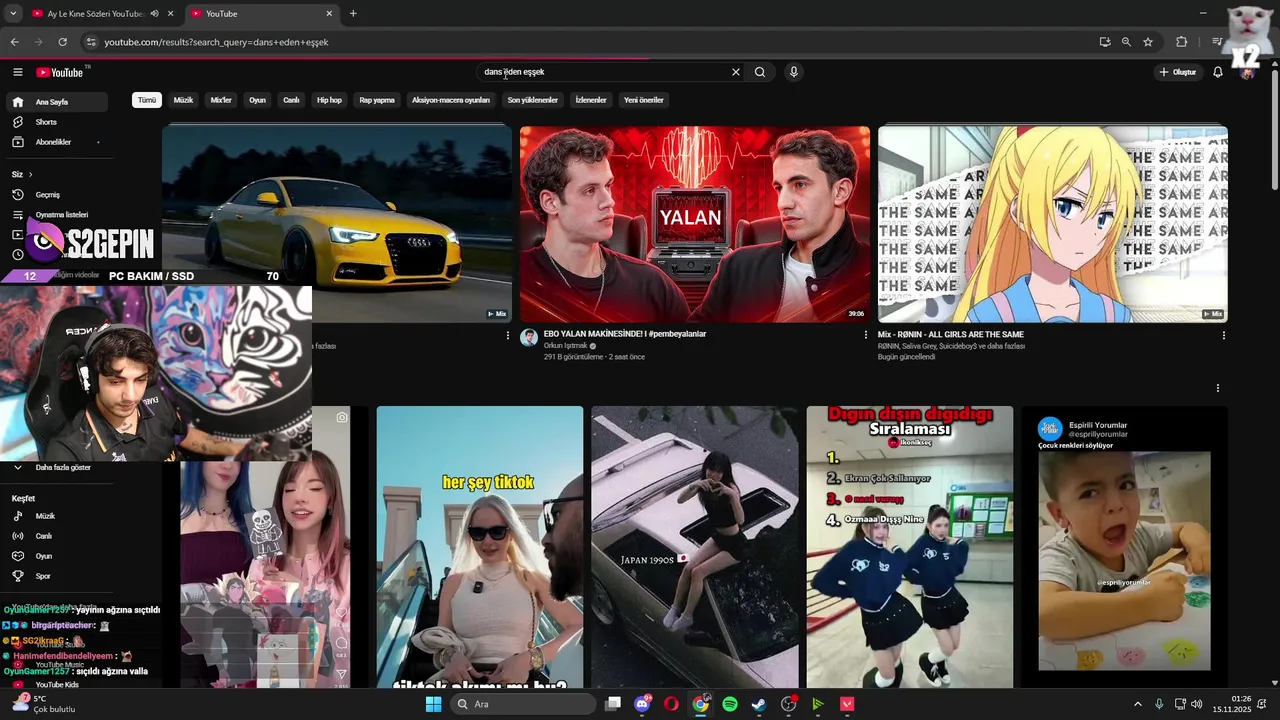
Task: Go to YouTube home via logo
Action: click(60, 72)
